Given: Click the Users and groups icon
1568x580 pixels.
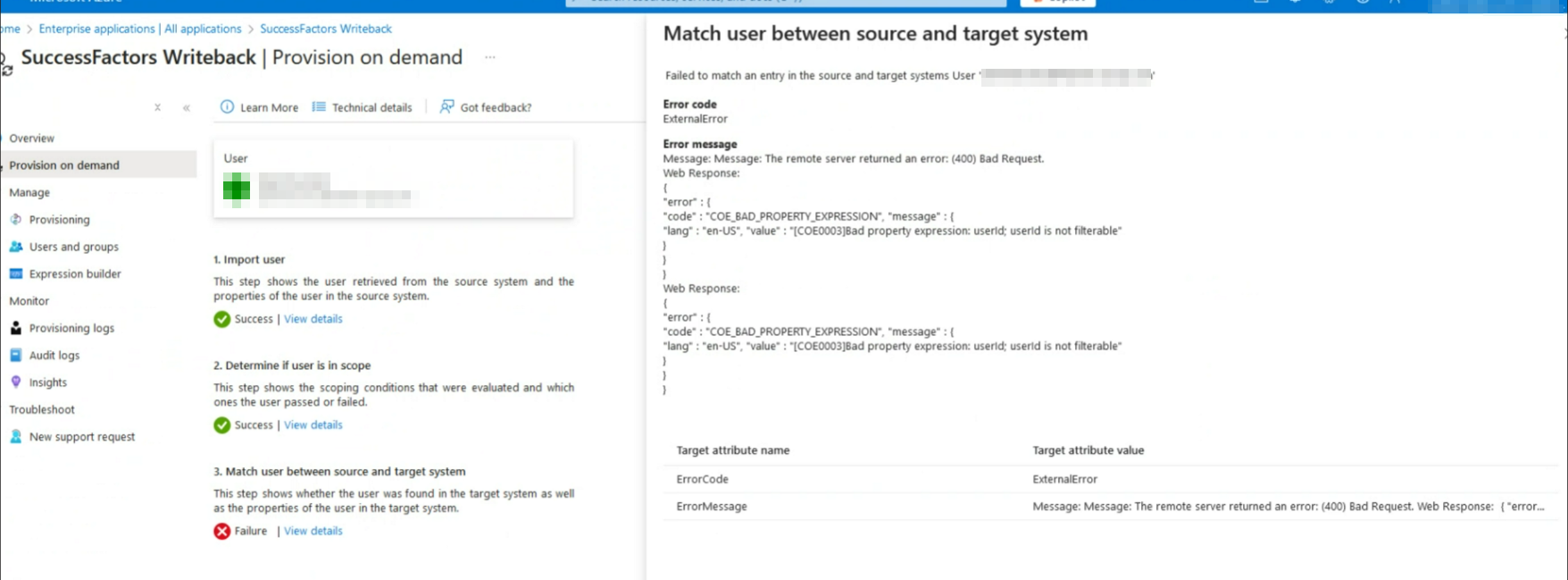Looking at the screenshot, I should tap(16, 247).
